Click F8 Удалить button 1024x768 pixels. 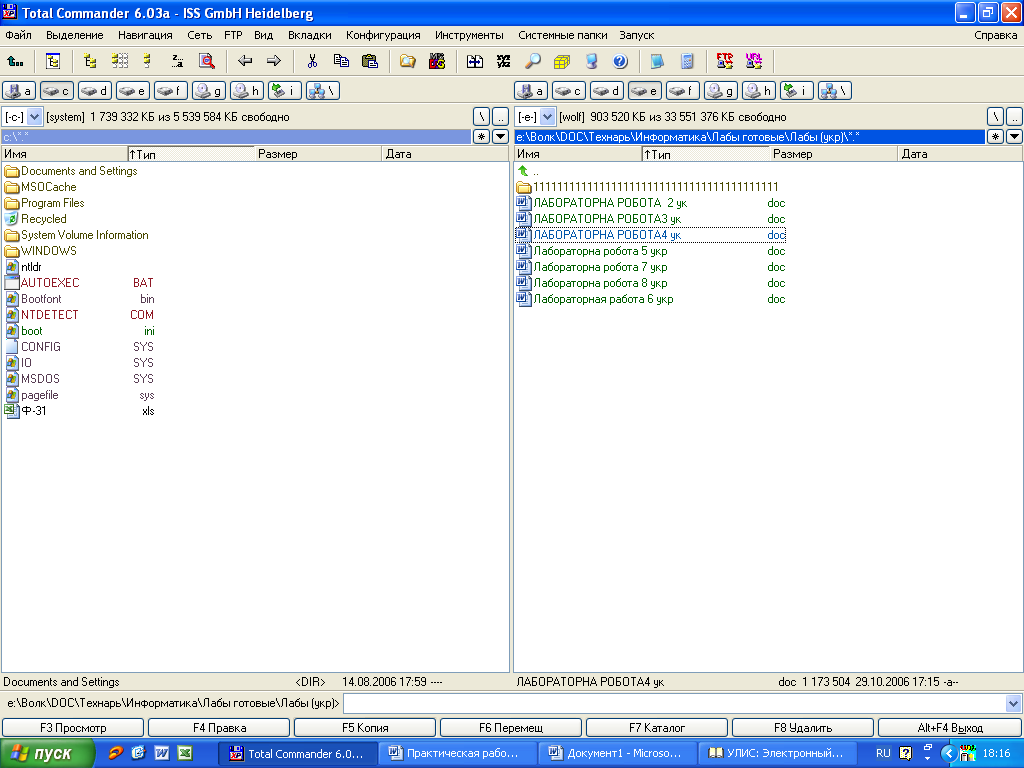[803, 728]
